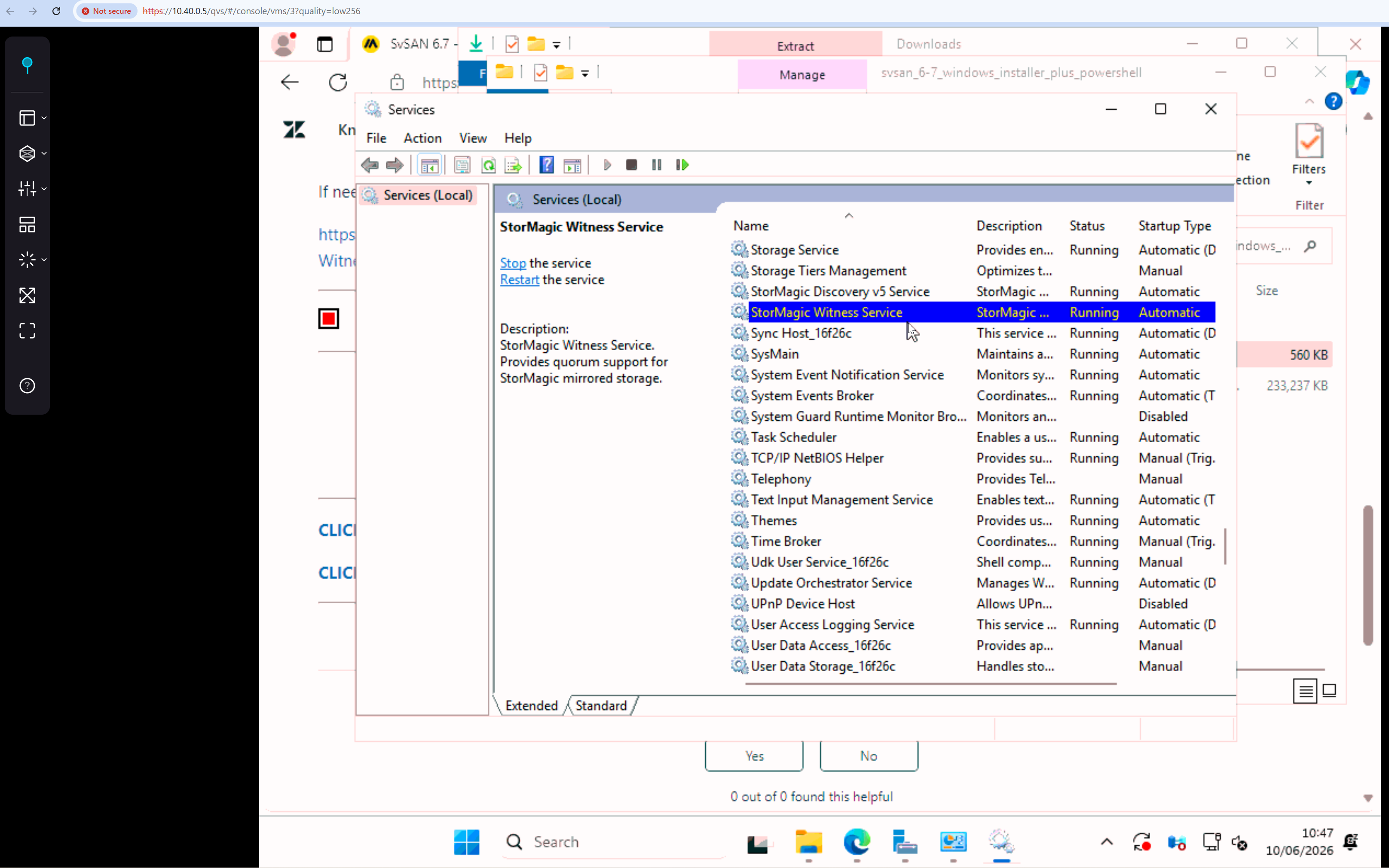Toggle Show/Hide Console Tree toolbar icon
1389x868 pixels.
click(429, 165)
